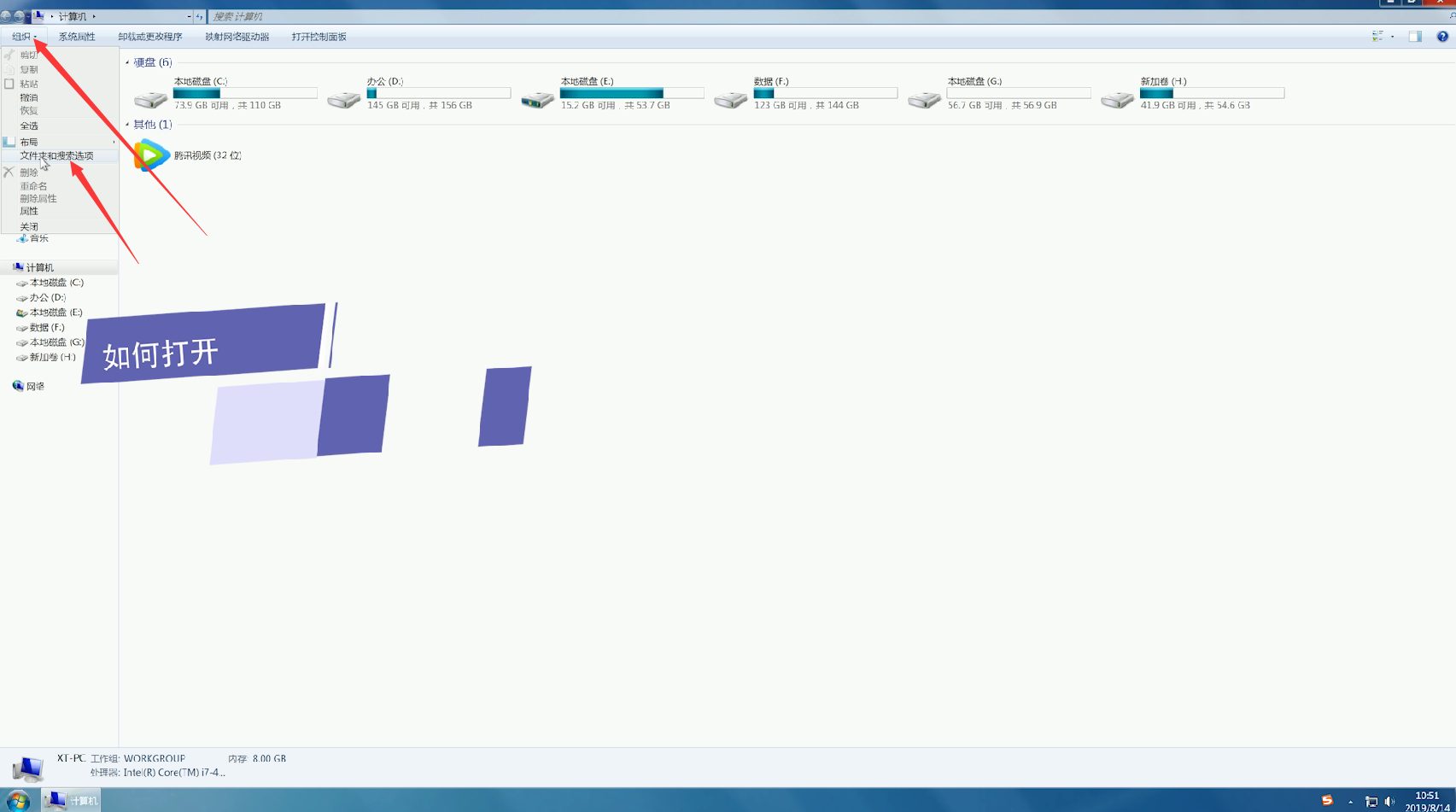Click the change view icon
Viewport: 1456px width, 812px height.
coord(1377,37)
